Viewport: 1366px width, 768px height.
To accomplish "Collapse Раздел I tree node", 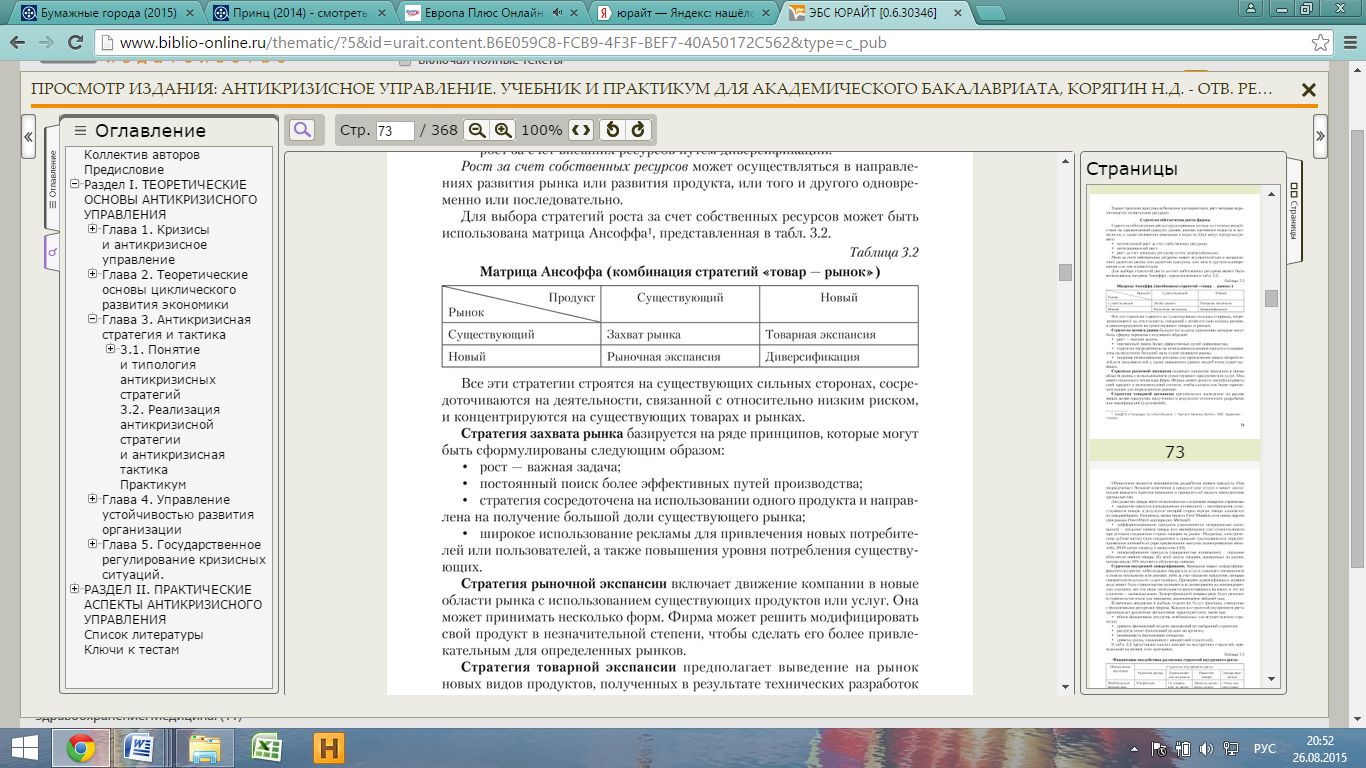I will tap(75, 185).
